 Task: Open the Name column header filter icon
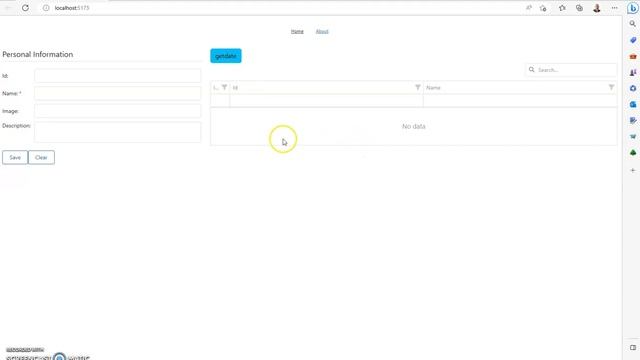(611, 87)
